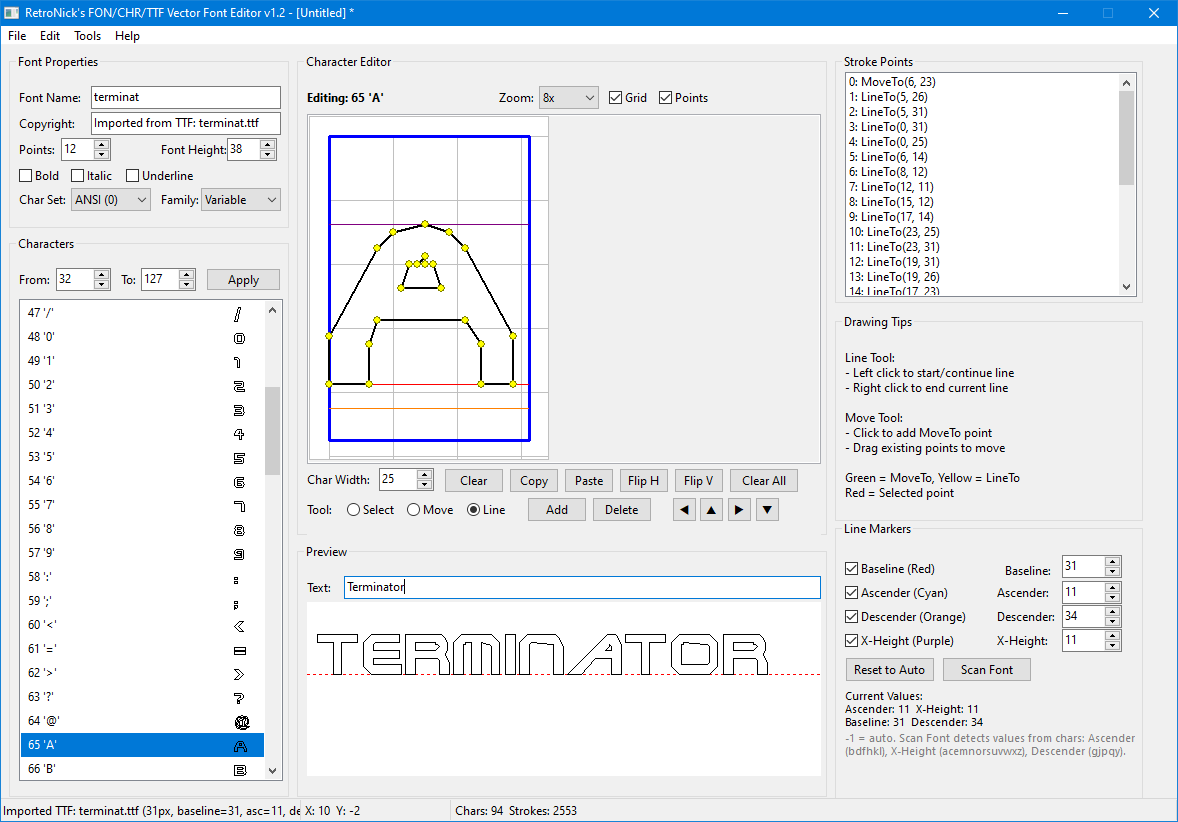Screen dimensions: 1178x822
Task: Click the move-up arrow button
Action: coord(711,509)
